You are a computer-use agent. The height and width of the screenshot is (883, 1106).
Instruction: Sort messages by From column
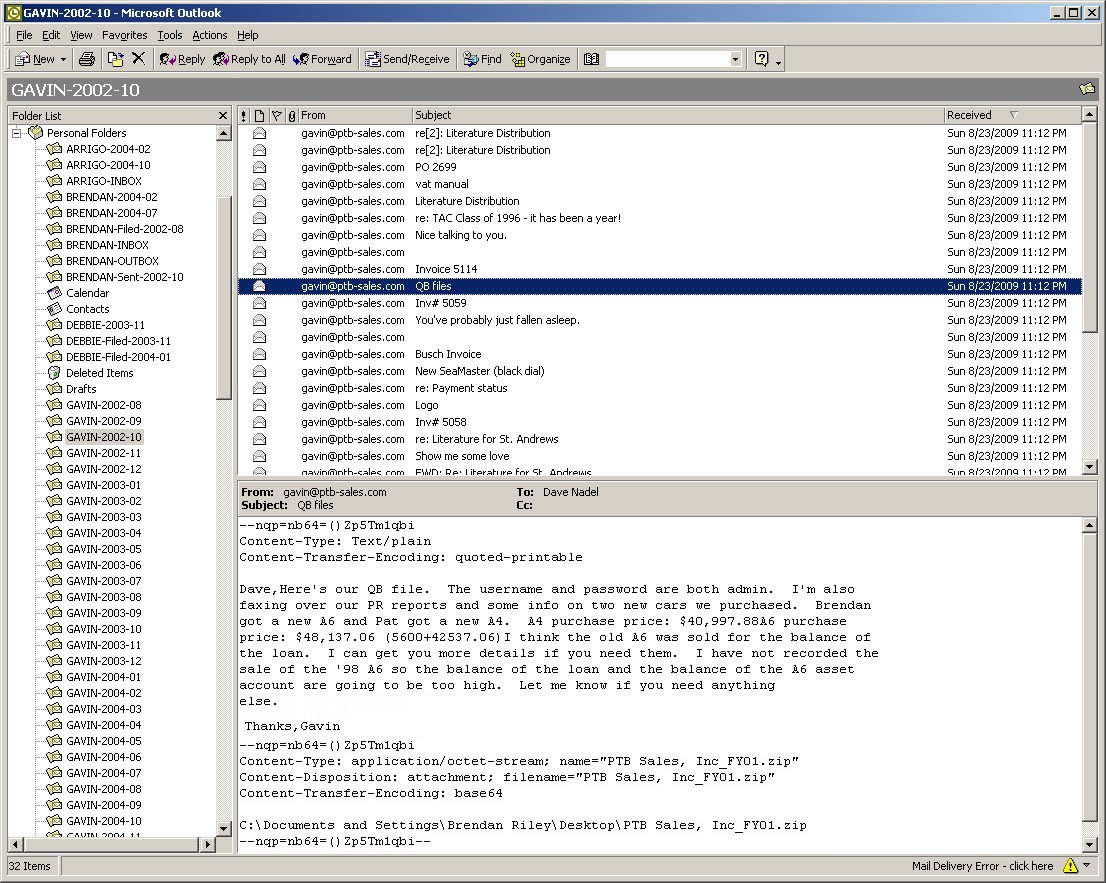point(356,116)
